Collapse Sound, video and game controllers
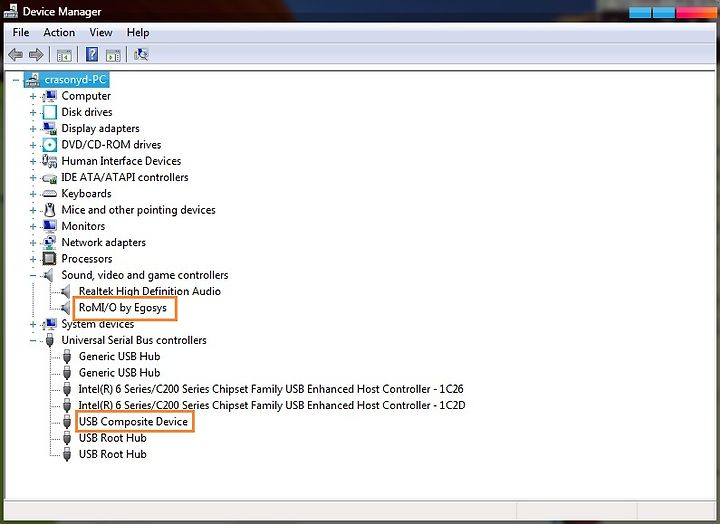The height and width of the screenshot is (524, 720). pos(33,275)
